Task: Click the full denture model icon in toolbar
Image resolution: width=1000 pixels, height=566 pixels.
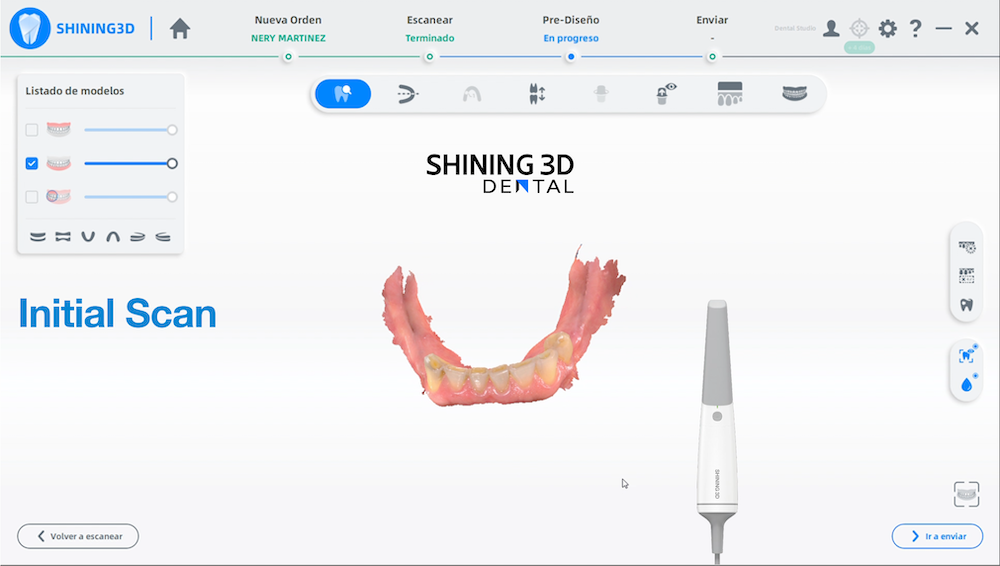Action: pyautogui.click(x=795, y=94)
